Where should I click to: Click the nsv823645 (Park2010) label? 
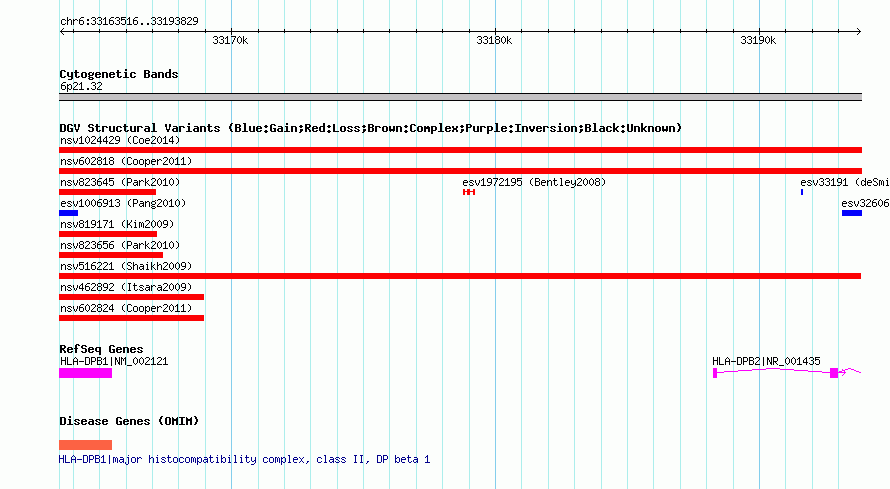120,182
